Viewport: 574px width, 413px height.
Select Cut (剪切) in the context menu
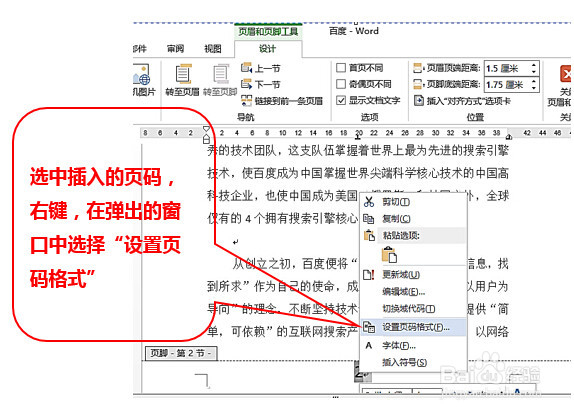click(x=413, y=202)
